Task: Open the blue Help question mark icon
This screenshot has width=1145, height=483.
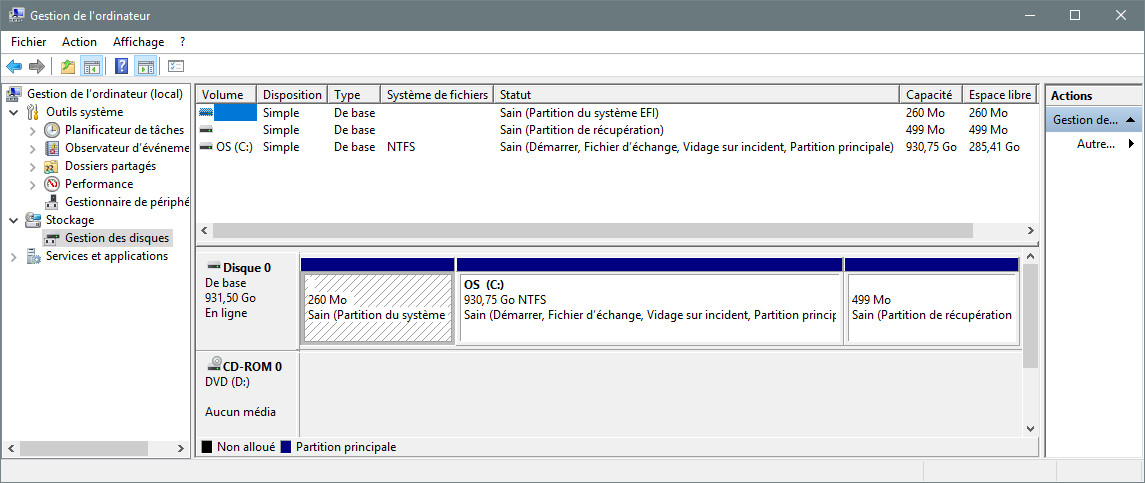Action: click(x=122, y=66)
